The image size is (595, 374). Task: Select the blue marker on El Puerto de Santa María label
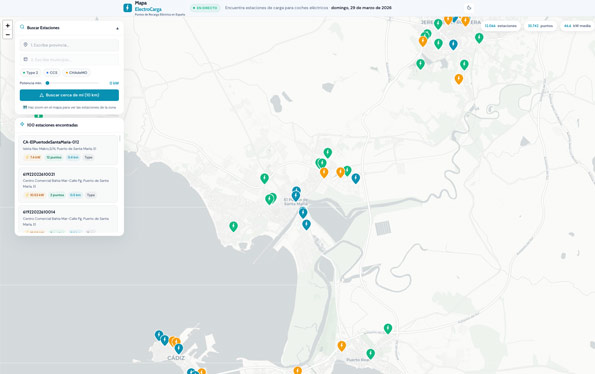coord(296,196)
